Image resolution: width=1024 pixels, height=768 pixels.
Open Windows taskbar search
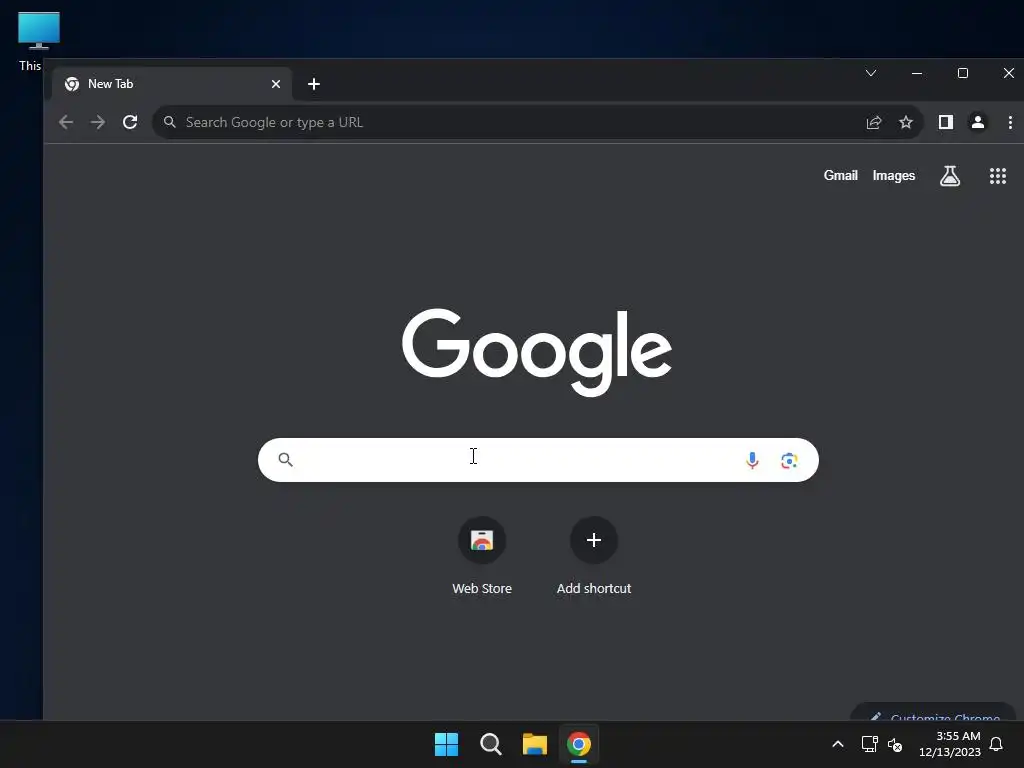[490, 744]
